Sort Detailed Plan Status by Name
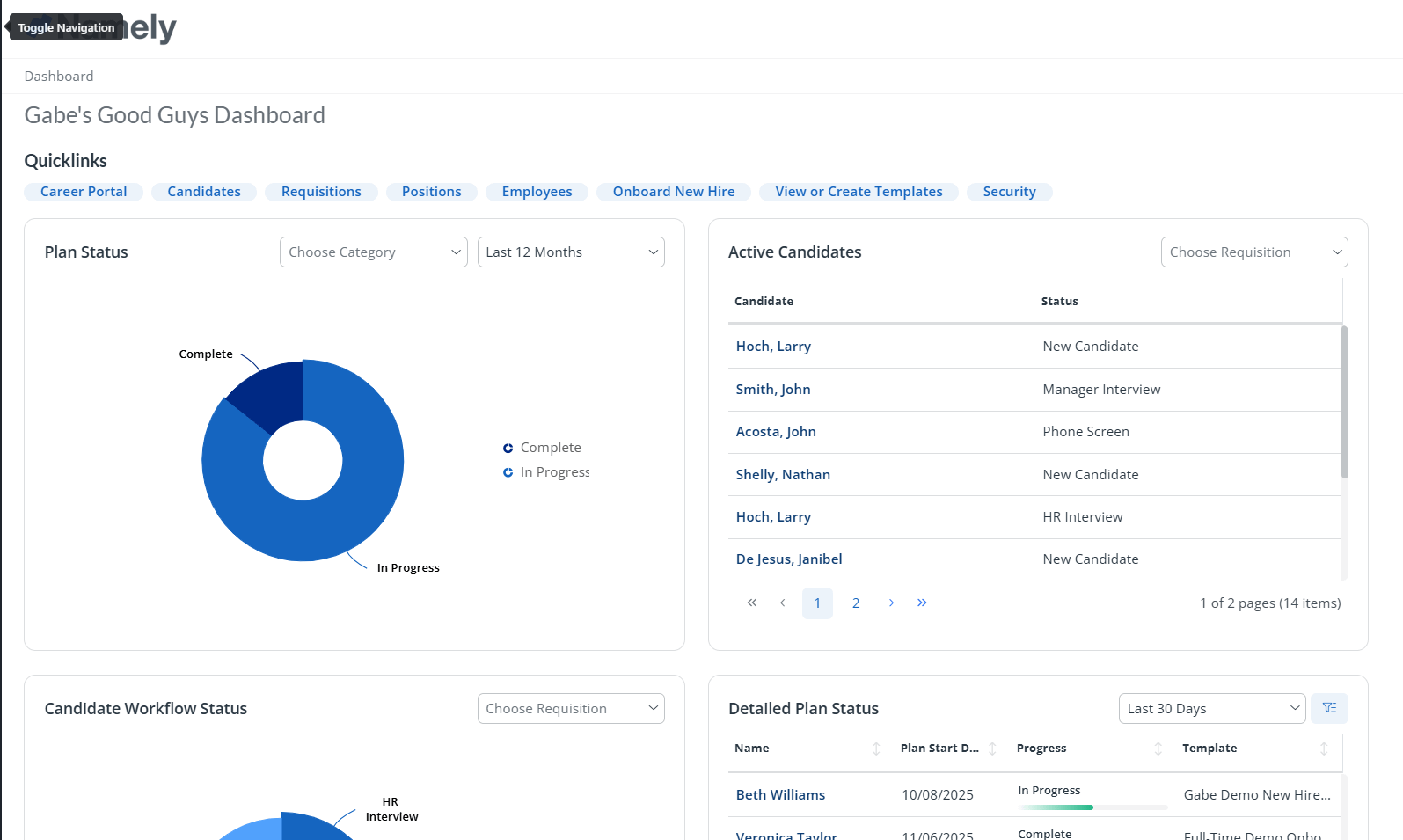 [875, 749]
